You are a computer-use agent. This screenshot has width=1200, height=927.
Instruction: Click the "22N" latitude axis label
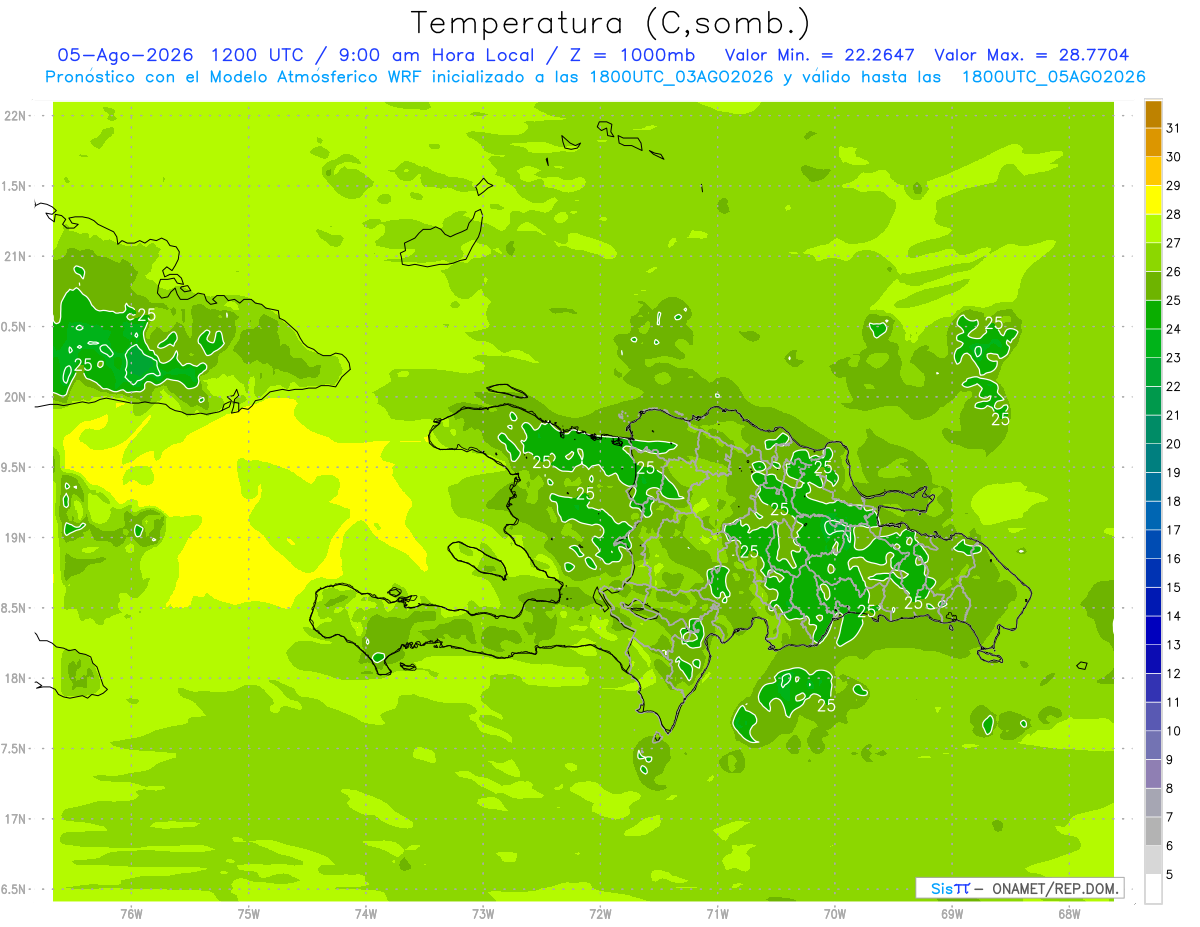(14, 115)
